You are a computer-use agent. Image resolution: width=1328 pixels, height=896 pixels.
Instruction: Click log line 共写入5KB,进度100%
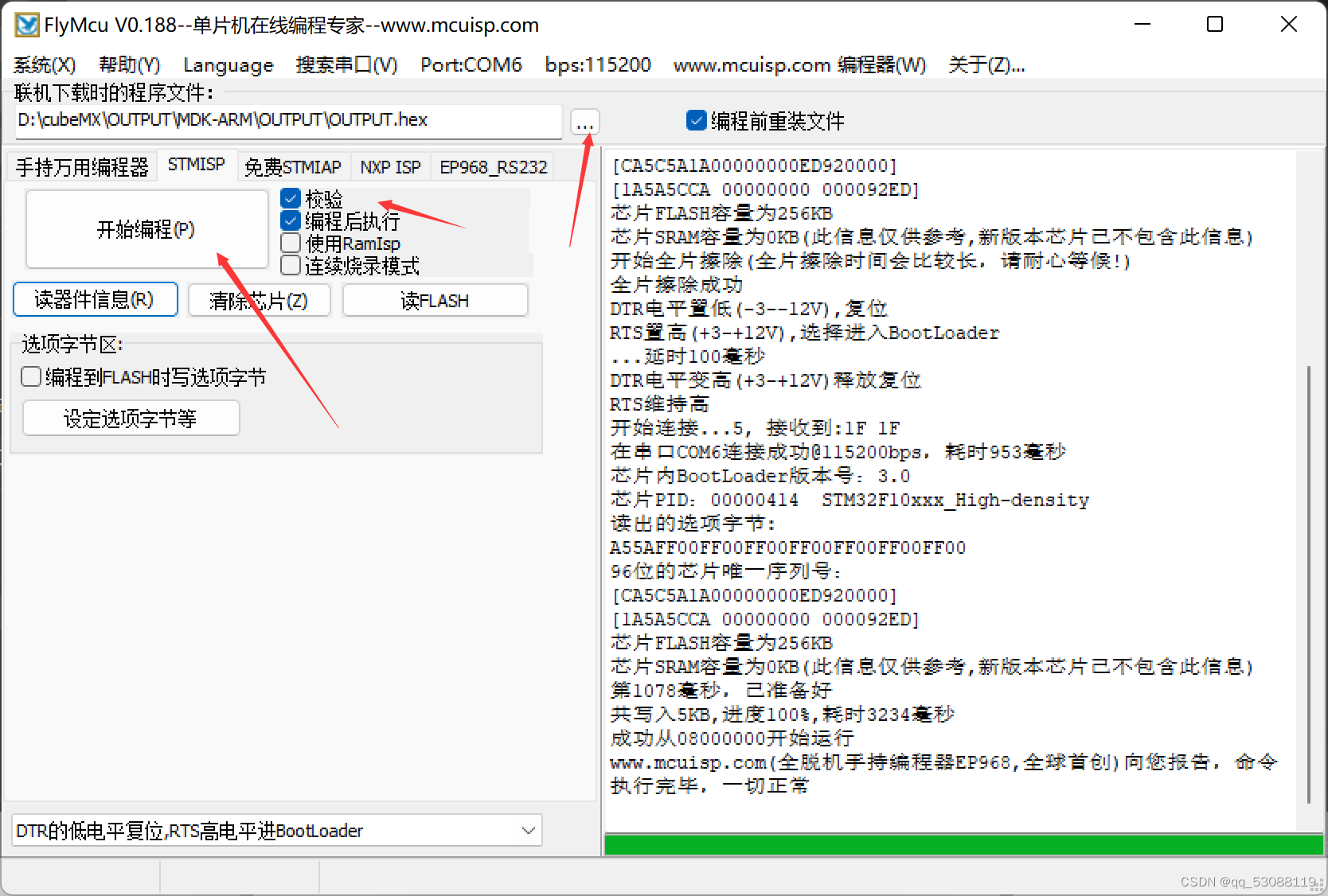(782, 715)
